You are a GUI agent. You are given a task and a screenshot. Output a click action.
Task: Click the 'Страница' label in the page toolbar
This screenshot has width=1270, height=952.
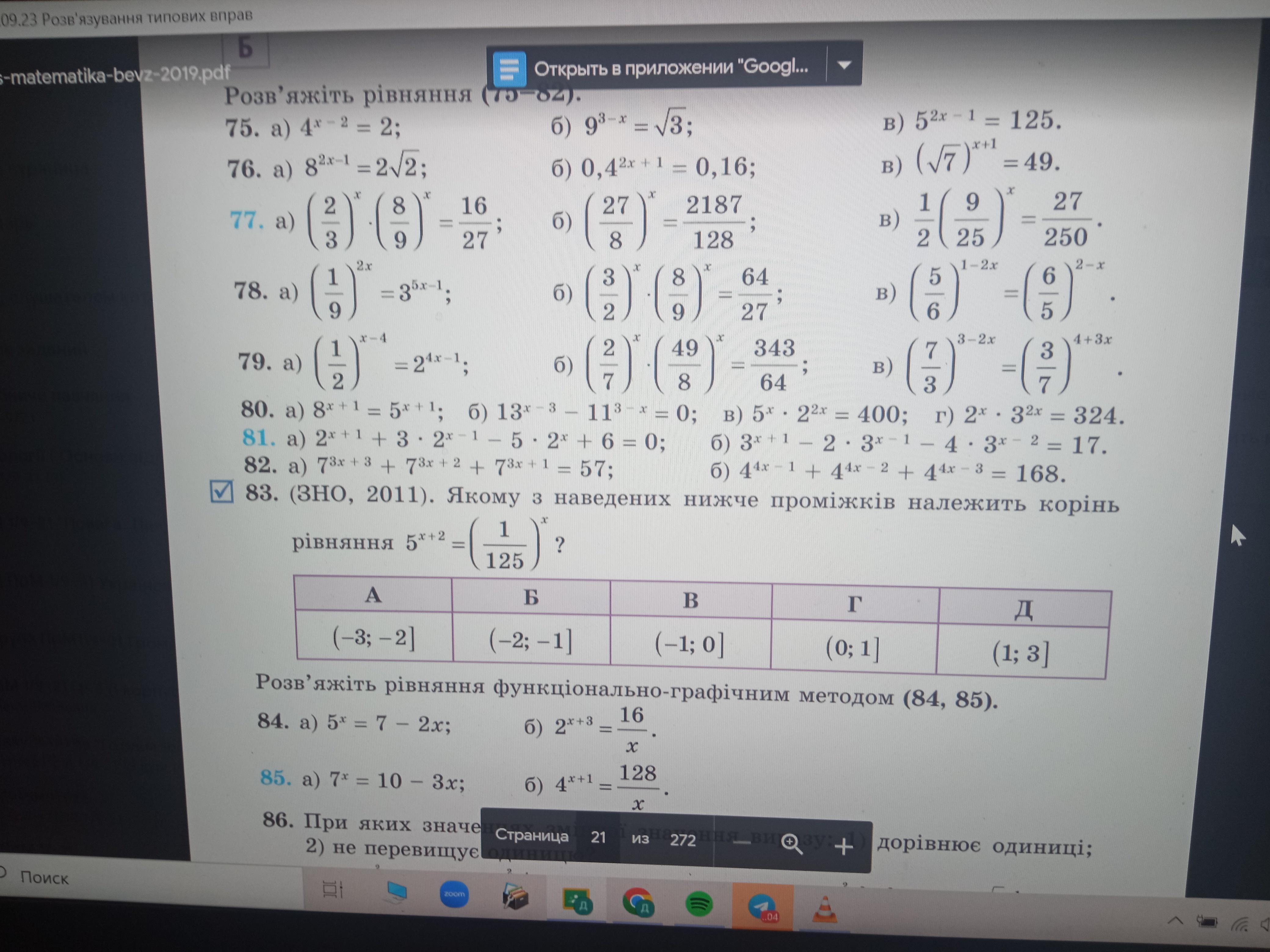tap(531, 835)
